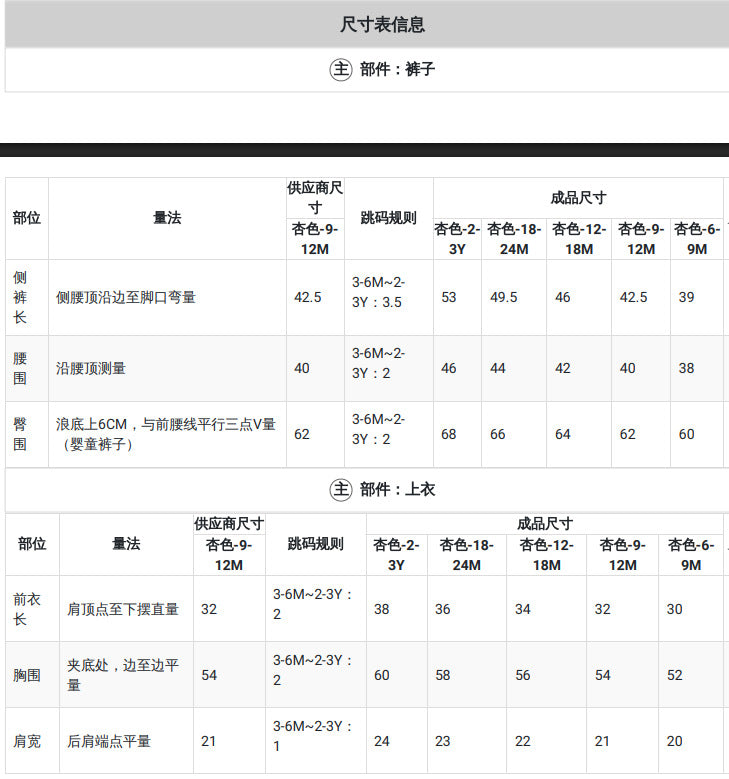Viewport: 729px width, 779px height.
Task: Select the 尺寸表信息 header bar
Action: 367,24
